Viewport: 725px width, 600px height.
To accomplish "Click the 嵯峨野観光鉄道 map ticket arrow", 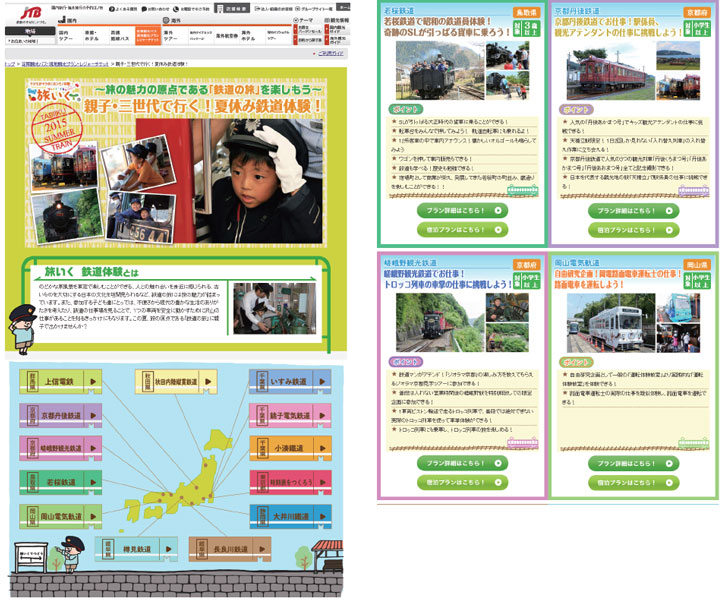I will point(93,448).
